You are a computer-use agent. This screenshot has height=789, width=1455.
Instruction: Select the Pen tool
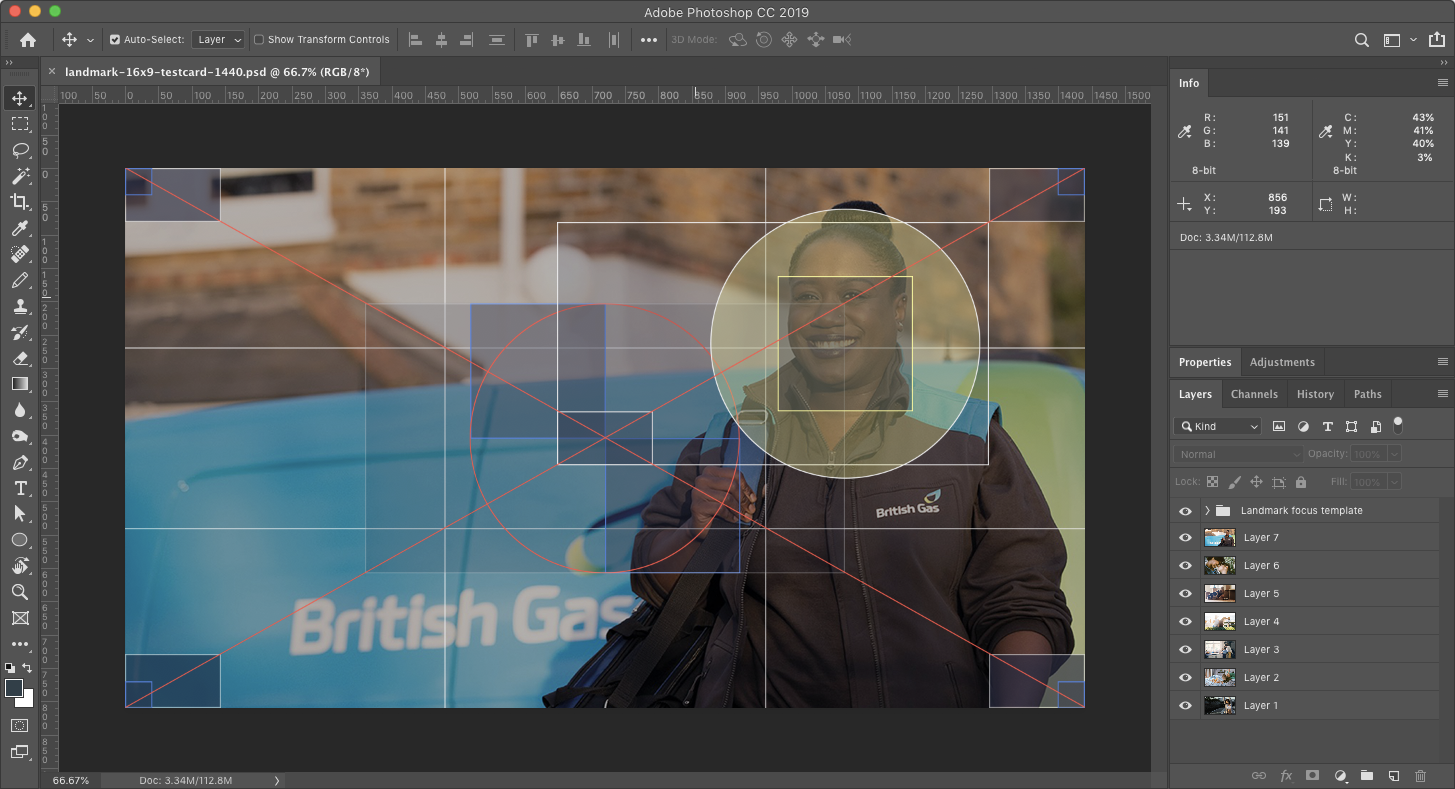20,462
